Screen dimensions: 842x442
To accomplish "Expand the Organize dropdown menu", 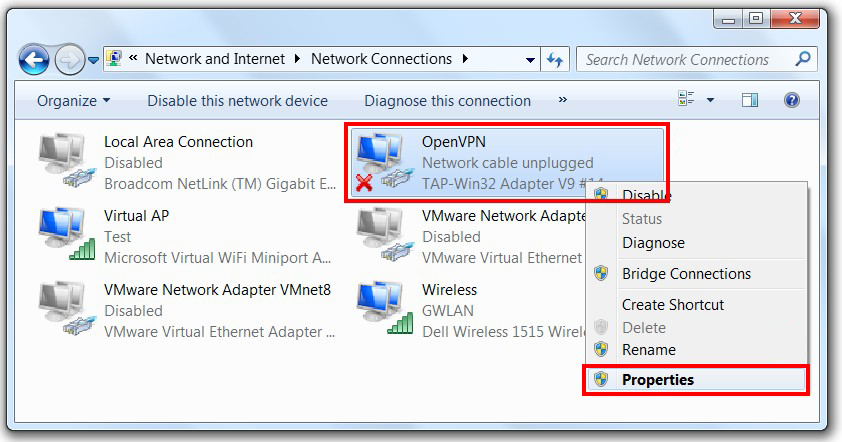I will pos(73,100).
